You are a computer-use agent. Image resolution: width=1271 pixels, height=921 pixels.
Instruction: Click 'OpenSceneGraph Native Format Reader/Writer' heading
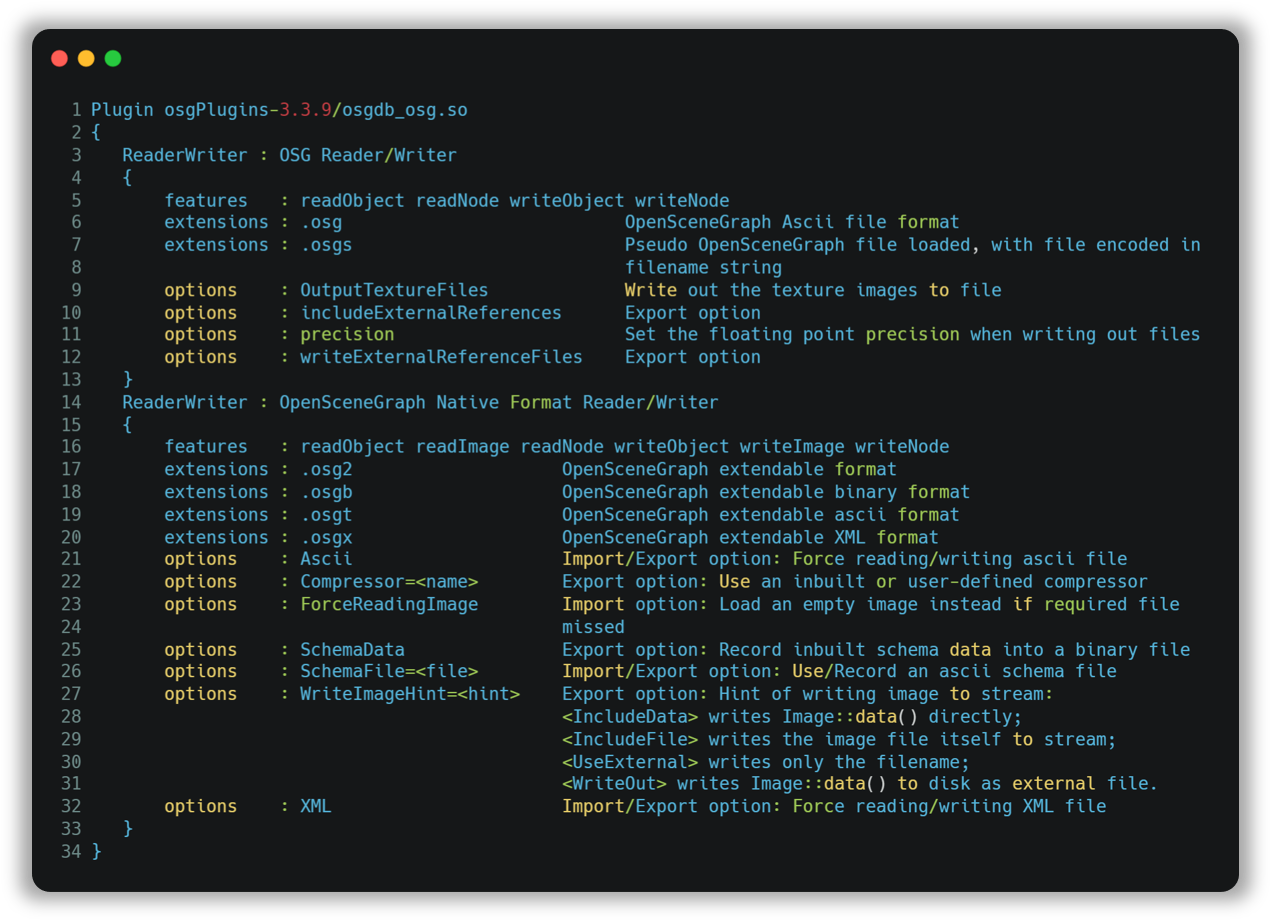coord(499,402)
